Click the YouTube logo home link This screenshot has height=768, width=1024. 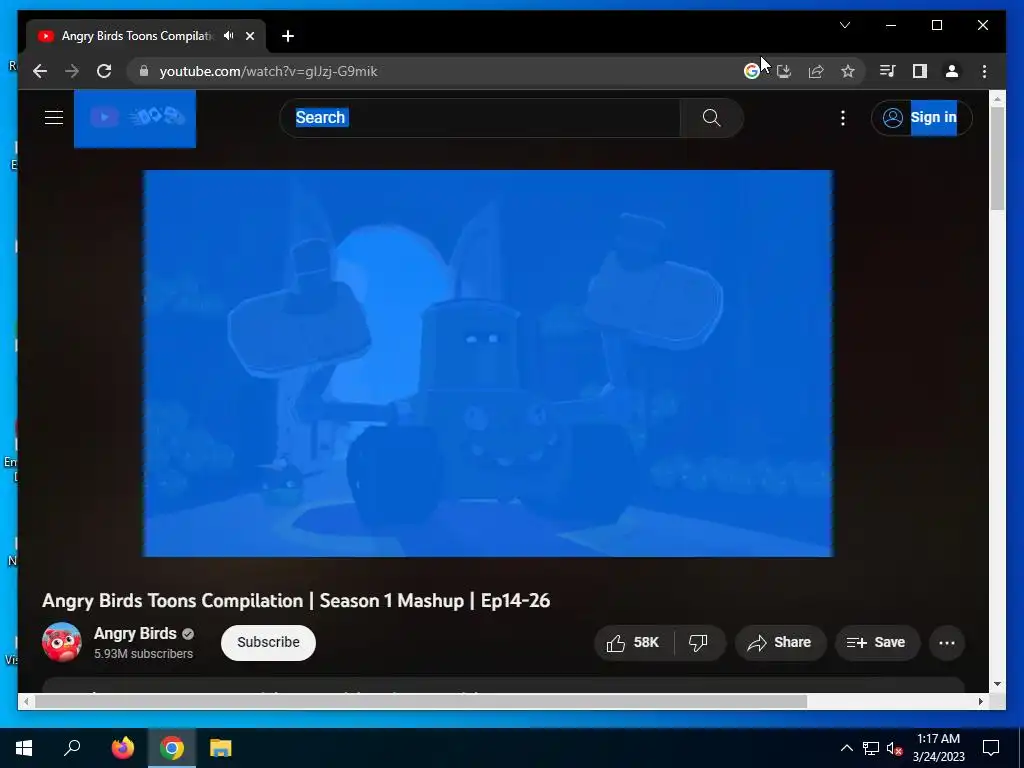pos(135,118)
